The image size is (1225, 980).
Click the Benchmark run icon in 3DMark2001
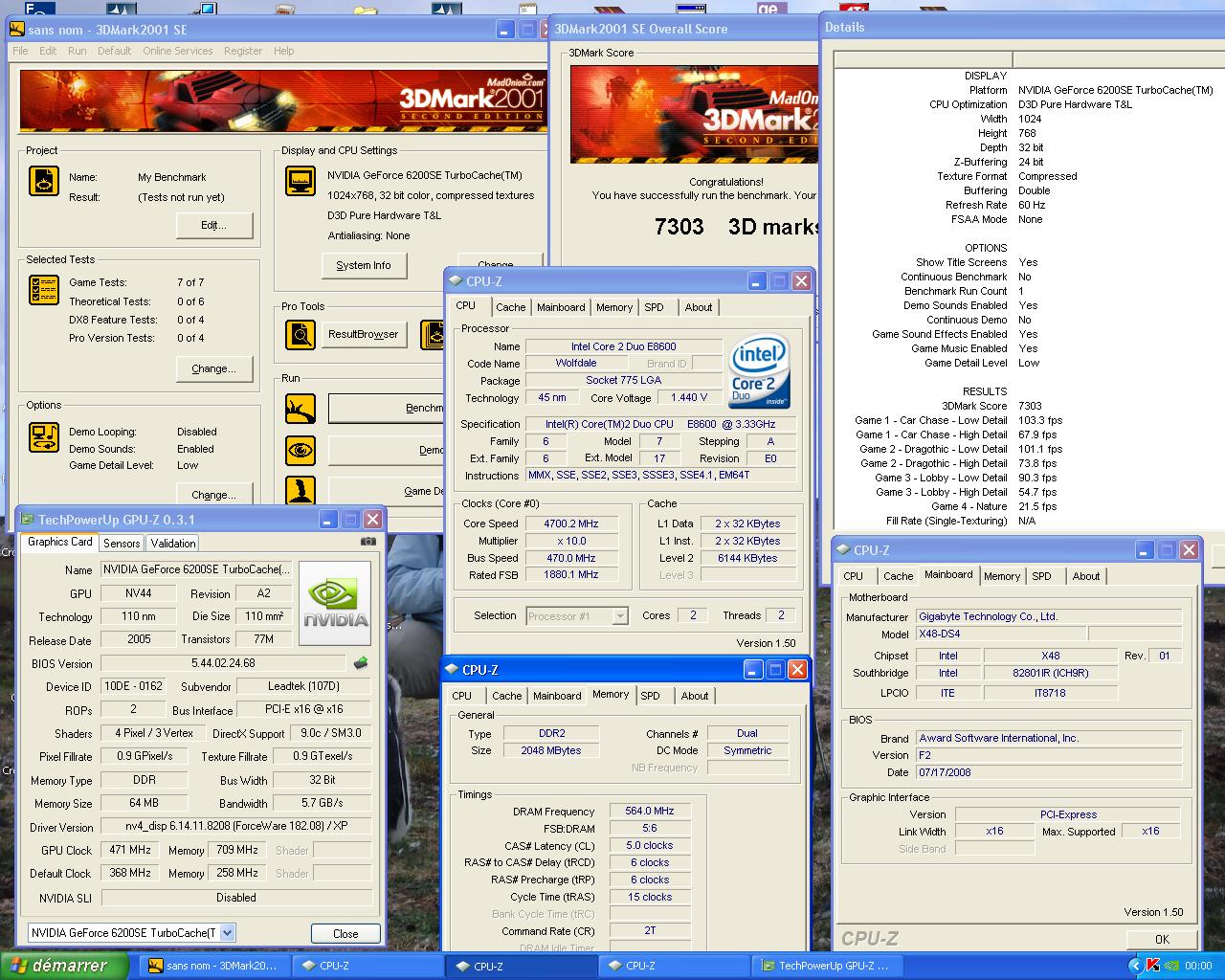[x=301, y=409]
